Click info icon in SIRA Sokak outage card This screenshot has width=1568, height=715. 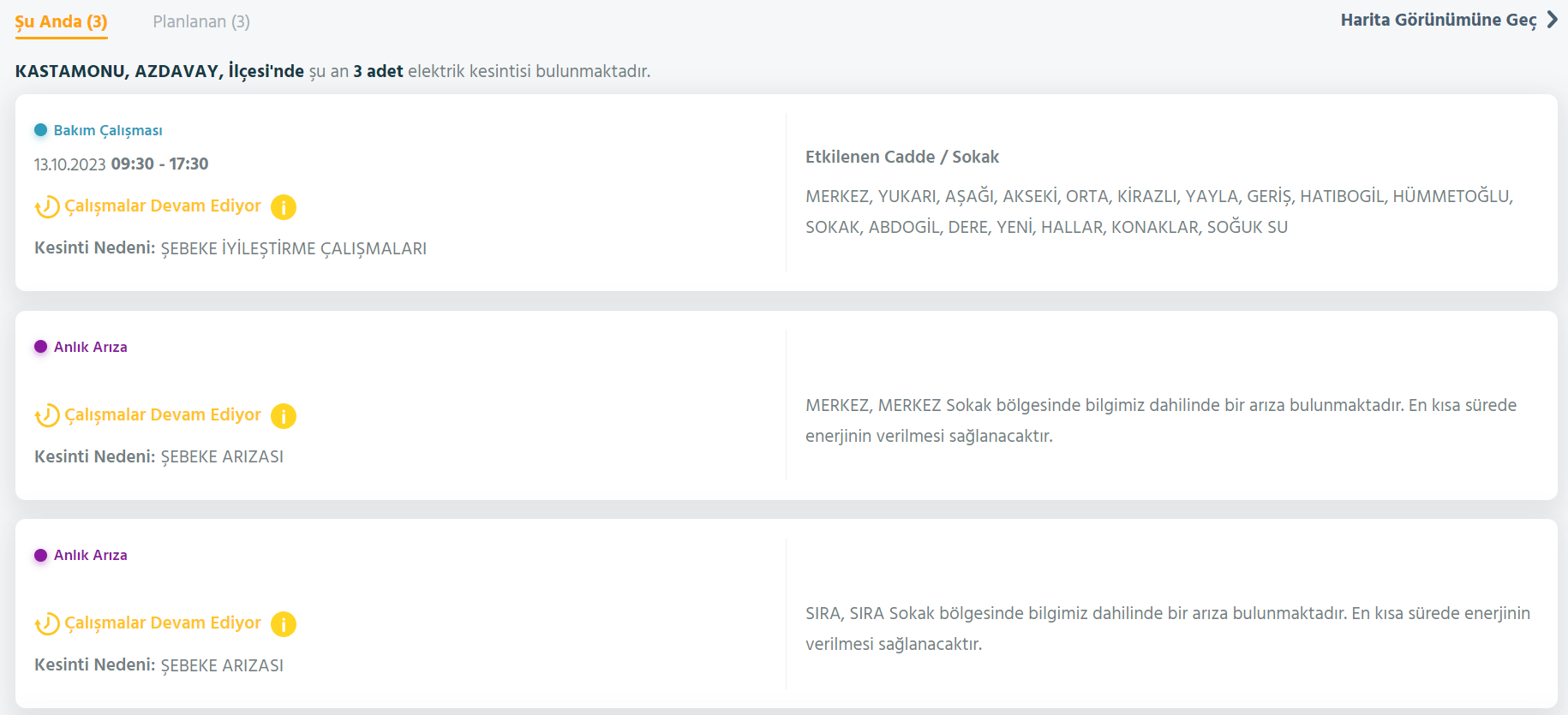point(284,624)
